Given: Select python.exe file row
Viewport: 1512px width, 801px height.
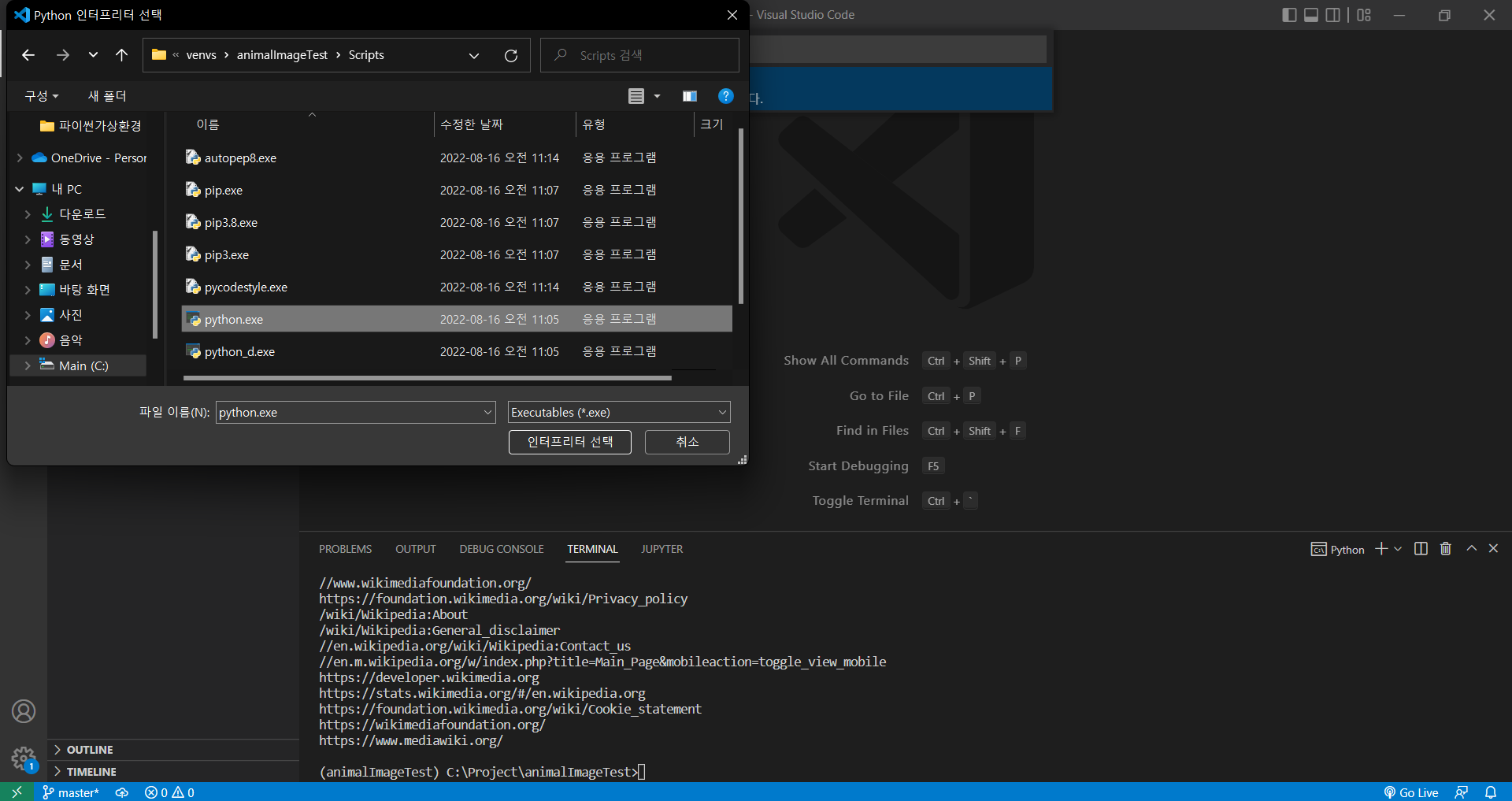Looking at the screenshot, I should [x=457, y=319].
